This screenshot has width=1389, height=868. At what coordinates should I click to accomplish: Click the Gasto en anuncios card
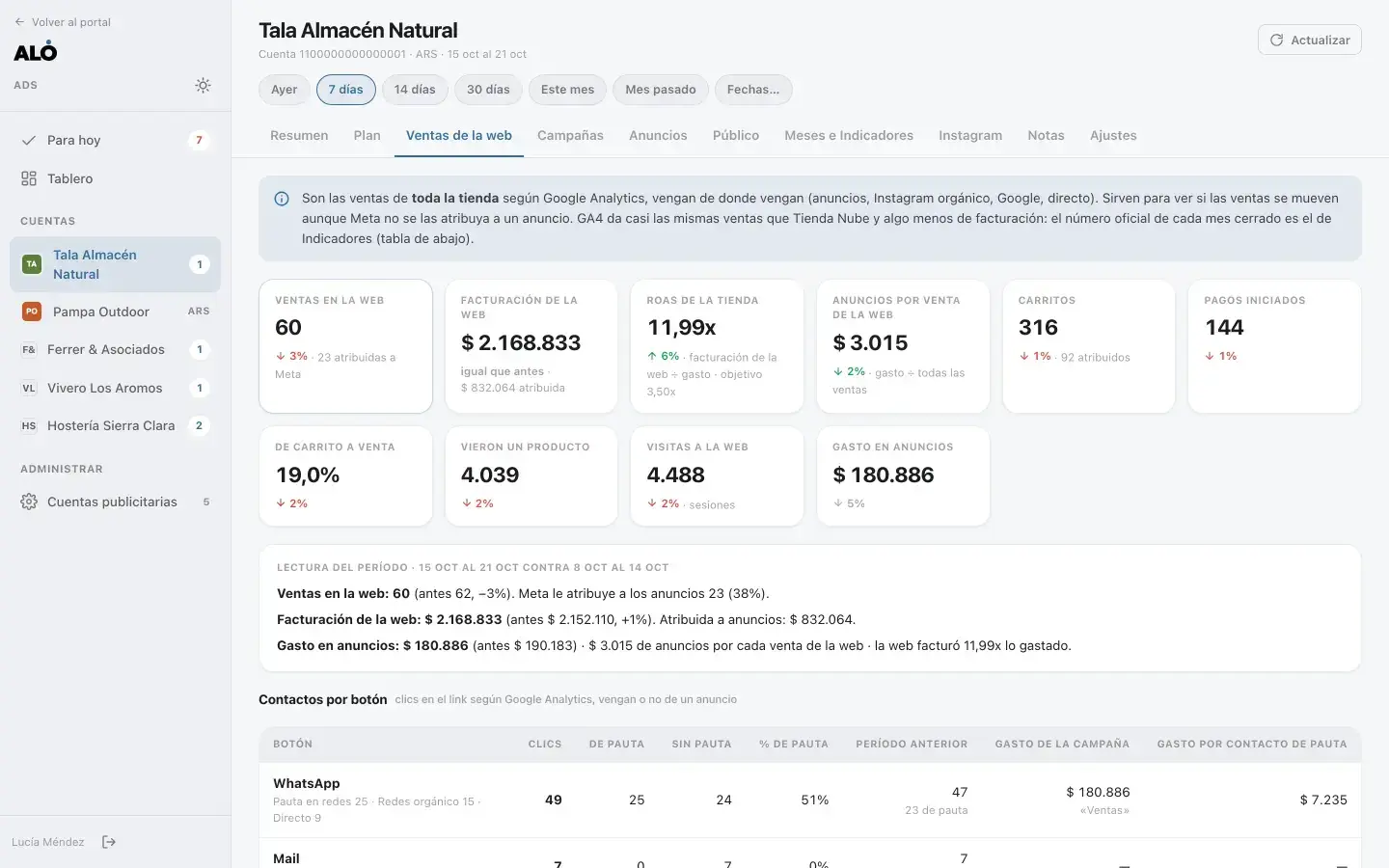point(903,476)
